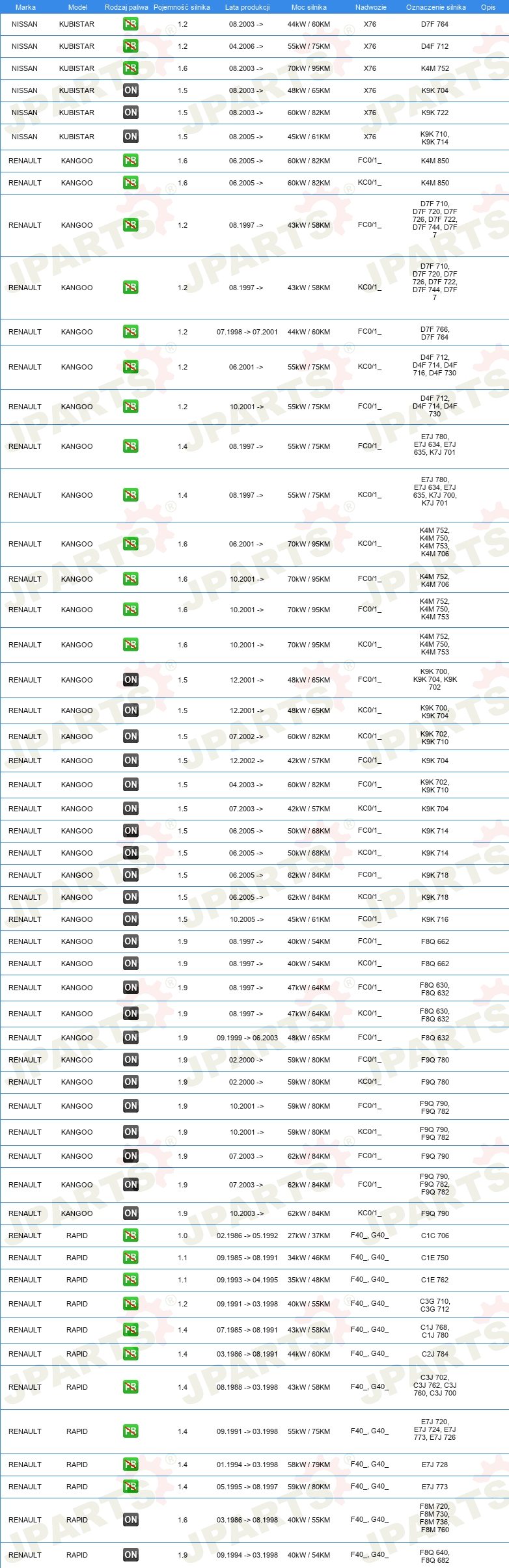509x1568 pixels.
Task: Click the '12.2002 ->' production date cell
Action: coord(247,761)
